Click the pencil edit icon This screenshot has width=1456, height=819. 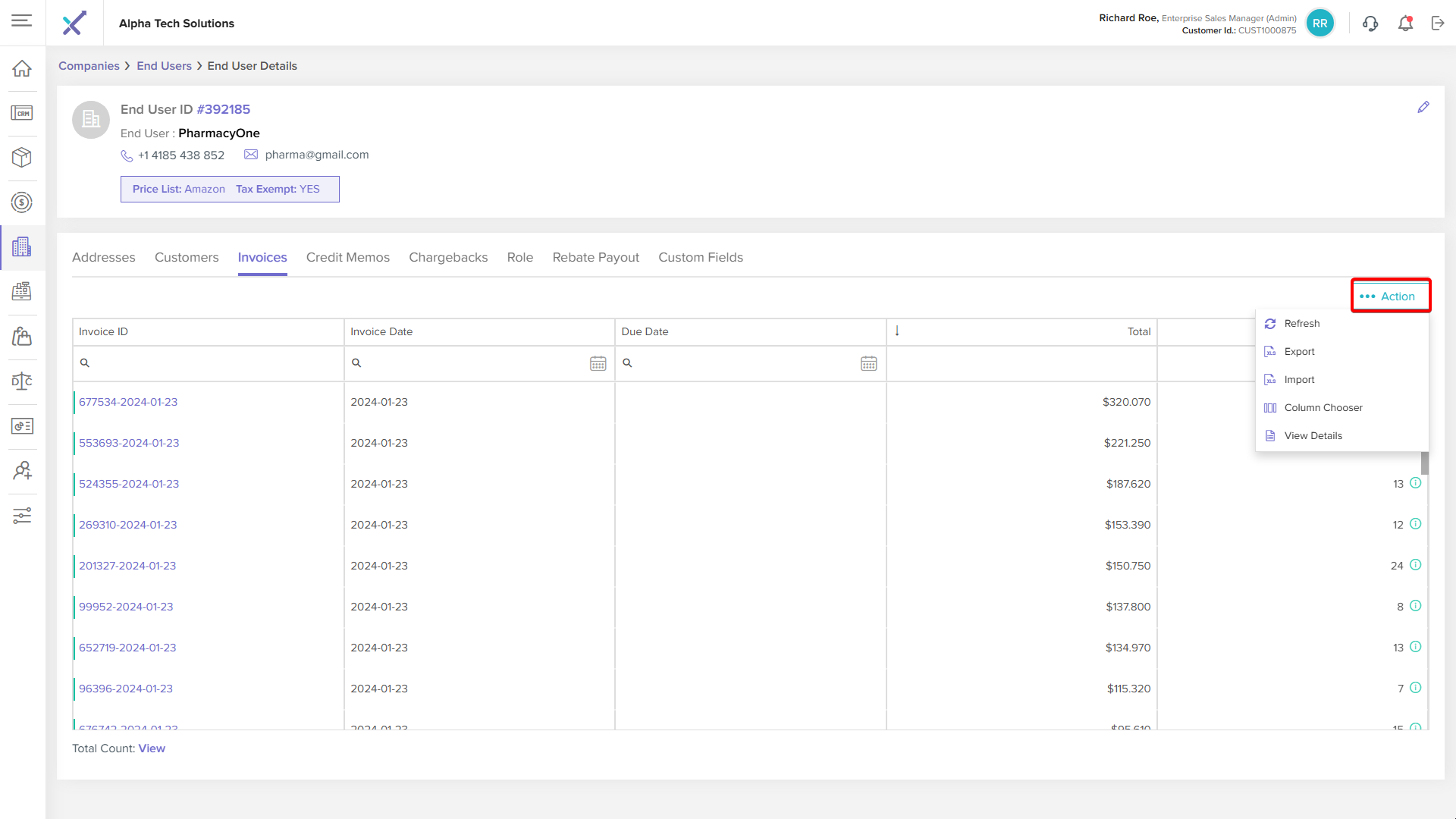click(x=1423, y=108)
